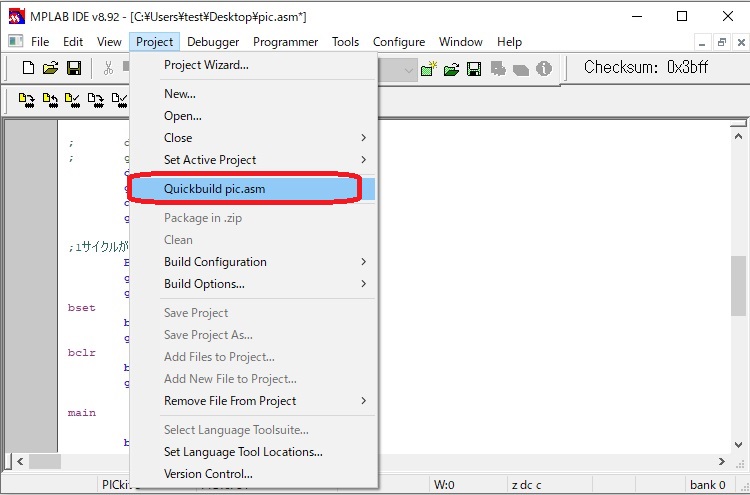The width and height of the screenshot is (750, 495).
Task: Click the MPLAB IDE title bar logo
Action: (17, 17)
